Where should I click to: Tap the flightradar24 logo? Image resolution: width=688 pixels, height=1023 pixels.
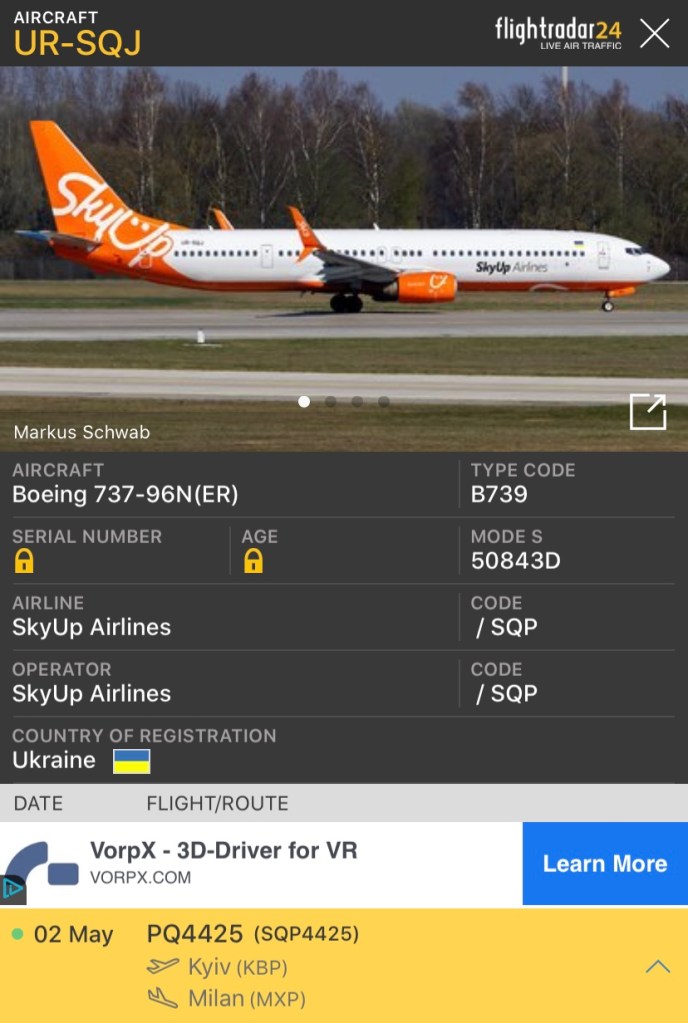[558, 33]
